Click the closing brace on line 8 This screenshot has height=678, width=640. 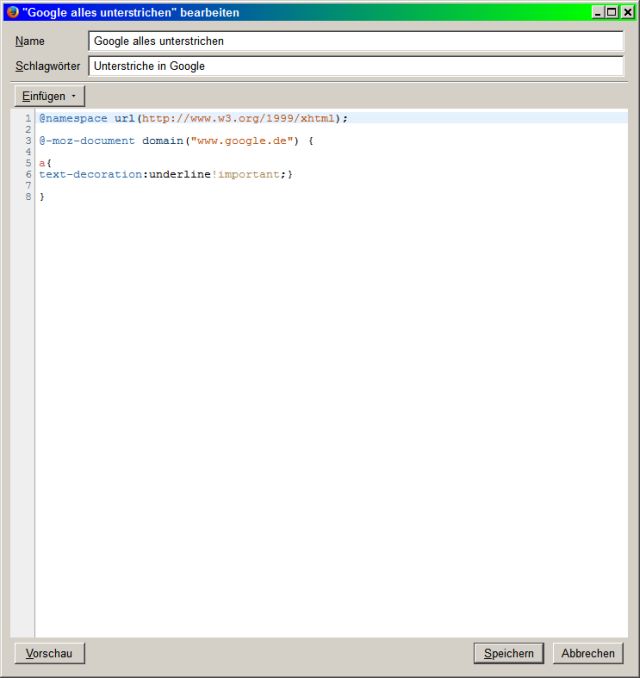click(42, 197)
